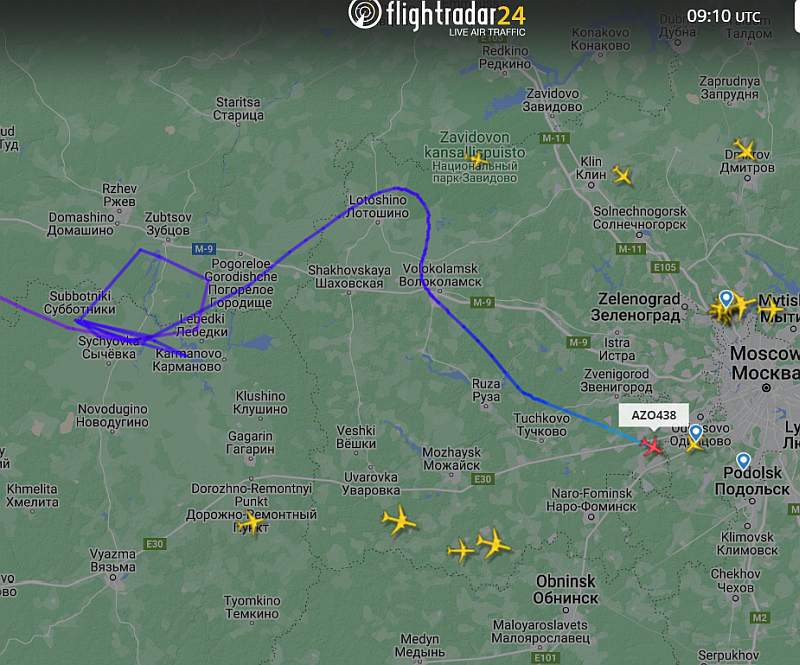The height and width of the screenshot is (665, 800).
Task: Select the red AZO438 aircraft icon
Action: [x=652, y=447]
